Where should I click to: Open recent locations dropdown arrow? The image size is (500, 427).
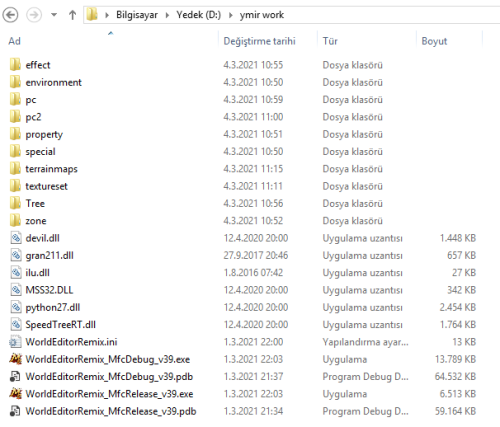54,15
